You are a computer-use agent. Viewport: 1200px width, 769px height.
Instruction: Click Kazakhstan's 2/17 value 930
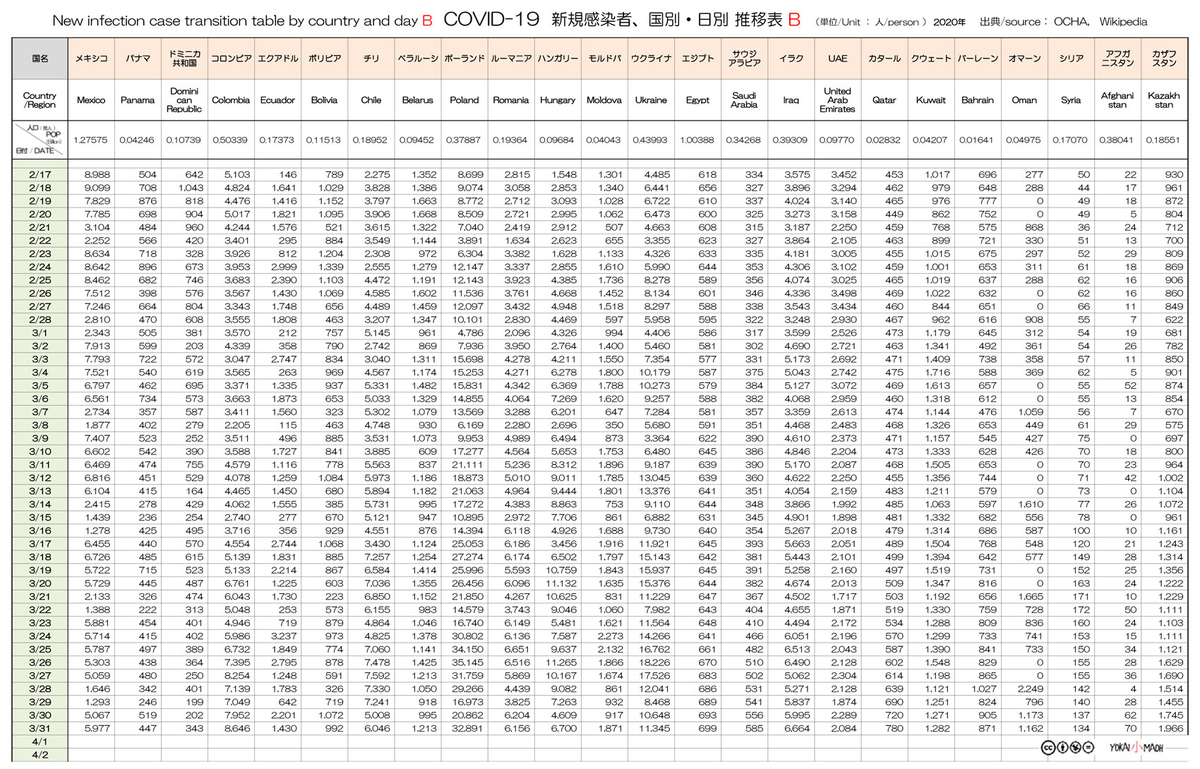click(1173, 175)
